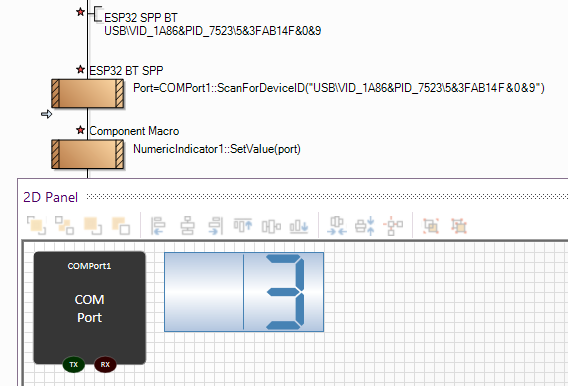Align selected objects to the right
This screenshot has width=568, height=386.
pos(216,226)
